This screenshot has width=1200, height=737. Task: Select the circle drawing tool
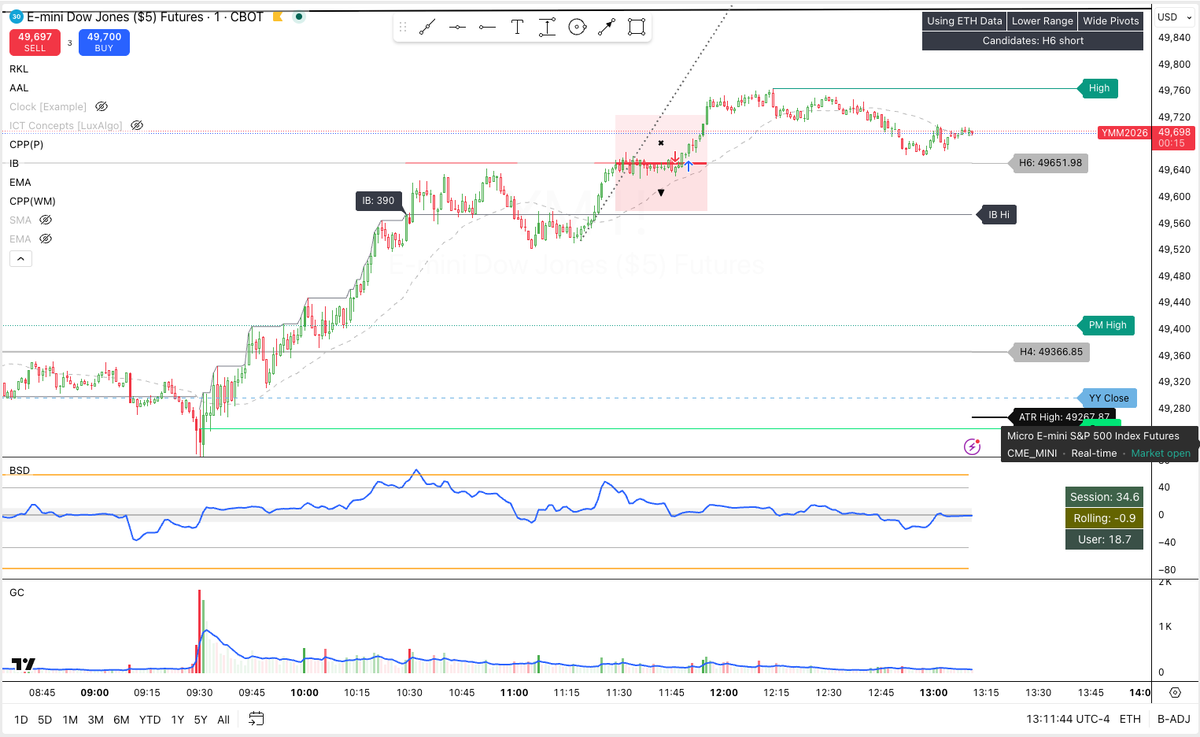point(577,28)
